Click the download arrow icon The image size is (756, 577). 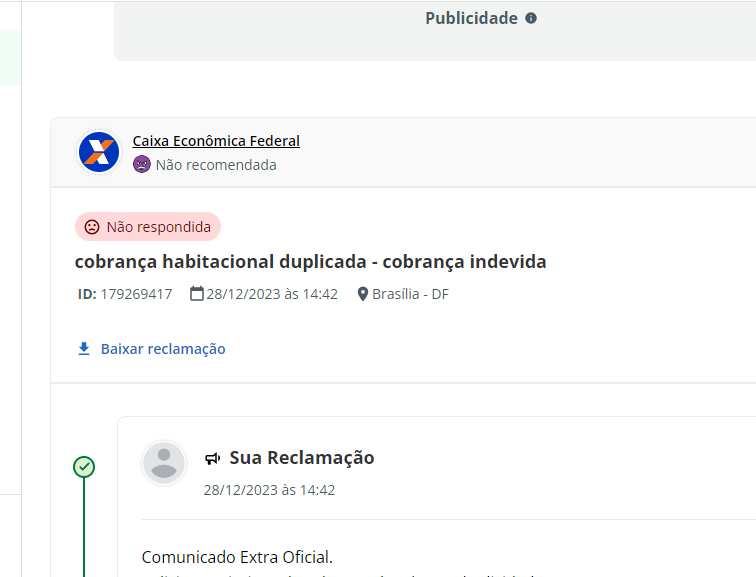click(84, 349)
